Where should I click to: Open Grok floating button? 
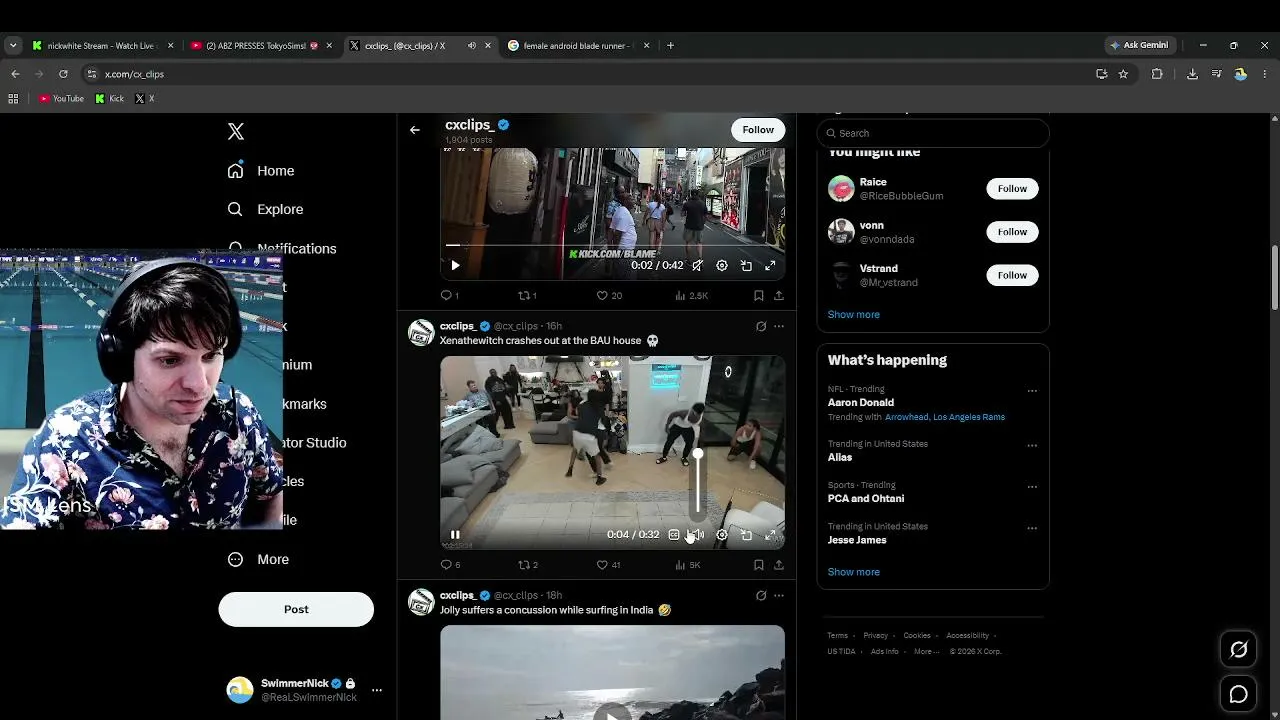coord(1238,650)
